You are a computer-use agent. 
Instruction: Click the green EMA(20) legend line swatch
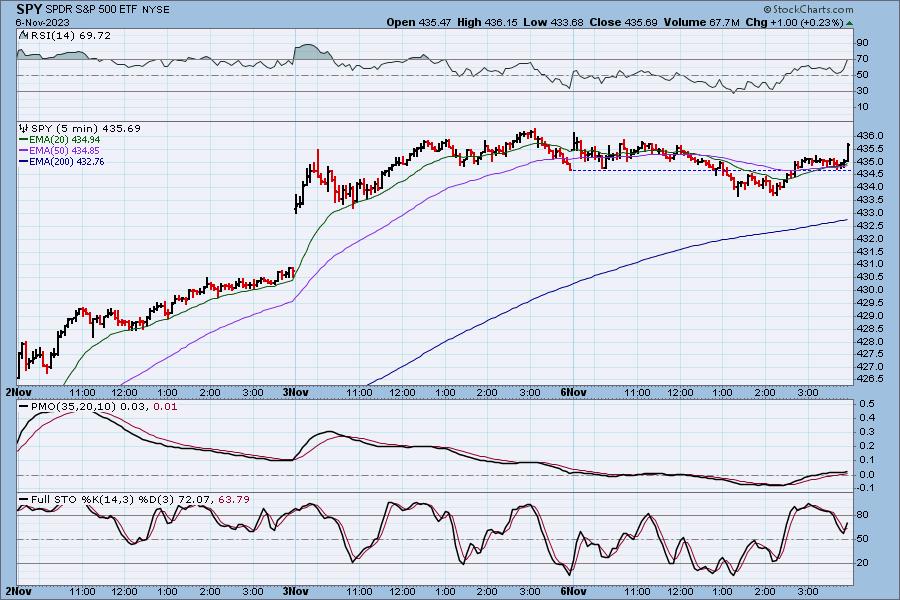click(24, 140)
